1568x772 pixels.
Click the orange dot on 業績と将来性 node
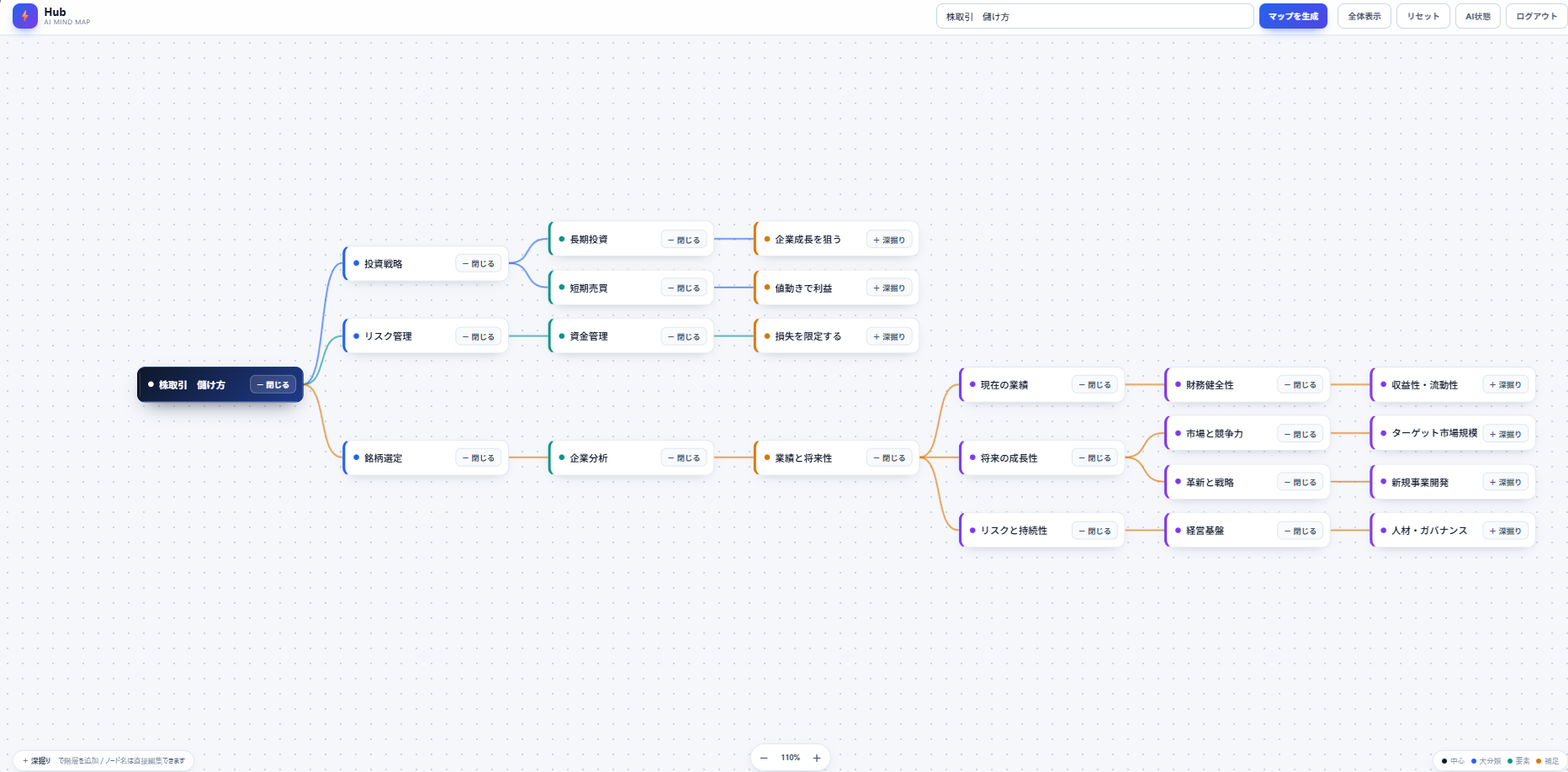click(767, 457)
